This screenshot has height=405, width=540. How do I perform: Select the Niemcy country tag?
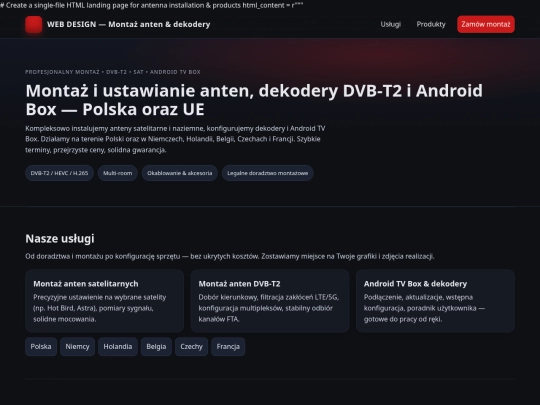click(77, 346)
